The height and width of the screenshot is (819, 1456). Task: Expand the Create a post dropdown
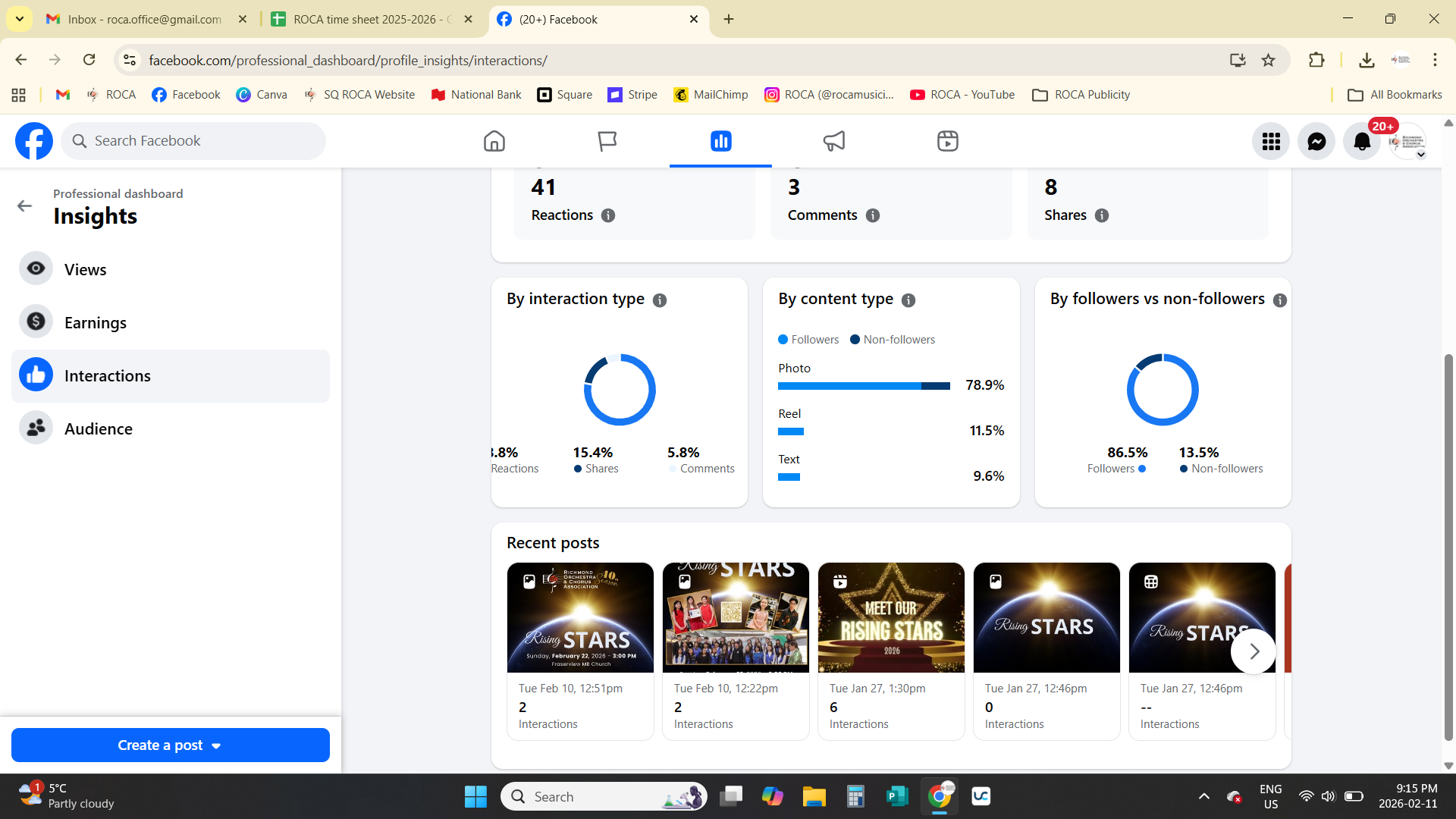[x=216, y=745]
